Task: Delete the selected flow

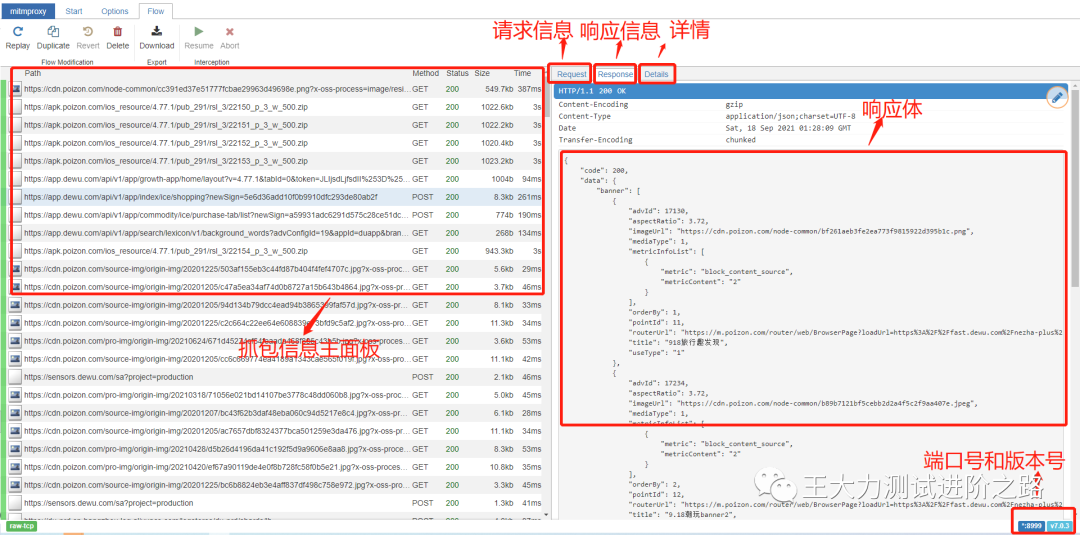Action: pos(118,38)
